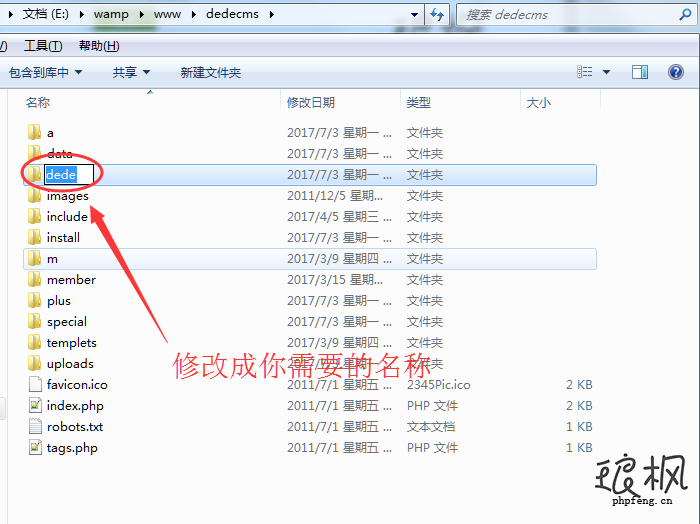Sort by the 名称 column header

pos(38,103)
